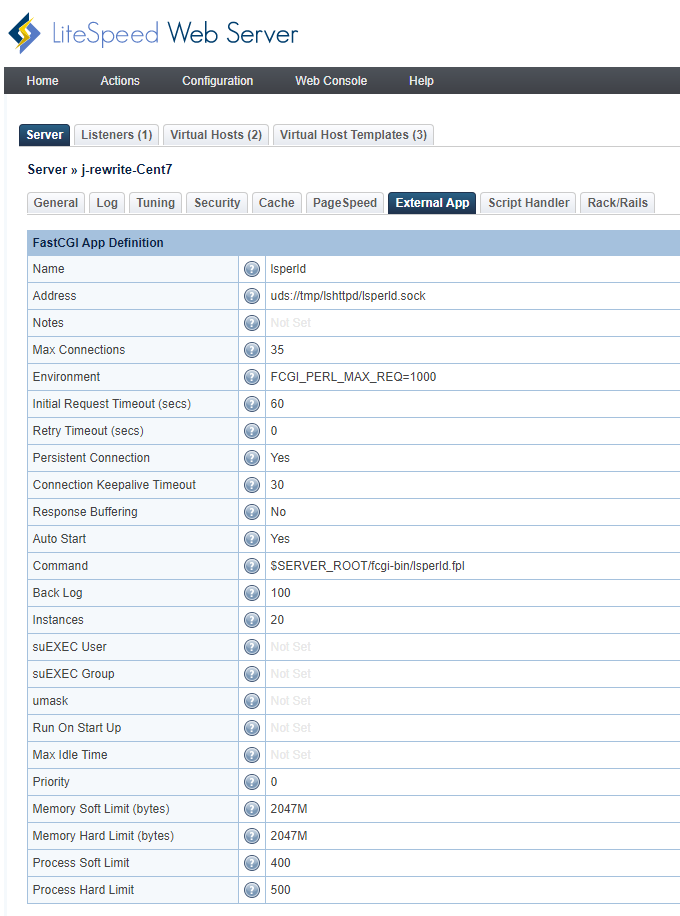The image size is (680, 916).
Task: View help for Connection Keepalive Timeout
Action: click(252, 485)
